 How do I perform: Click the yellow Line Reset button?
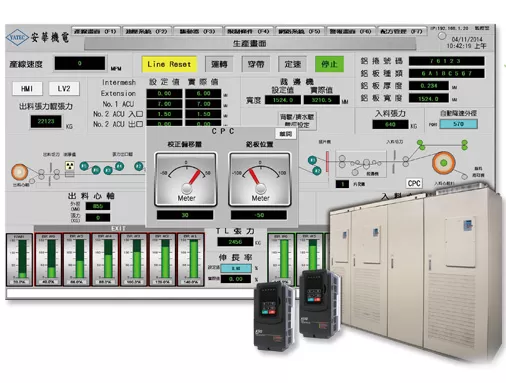pos(169,64)
